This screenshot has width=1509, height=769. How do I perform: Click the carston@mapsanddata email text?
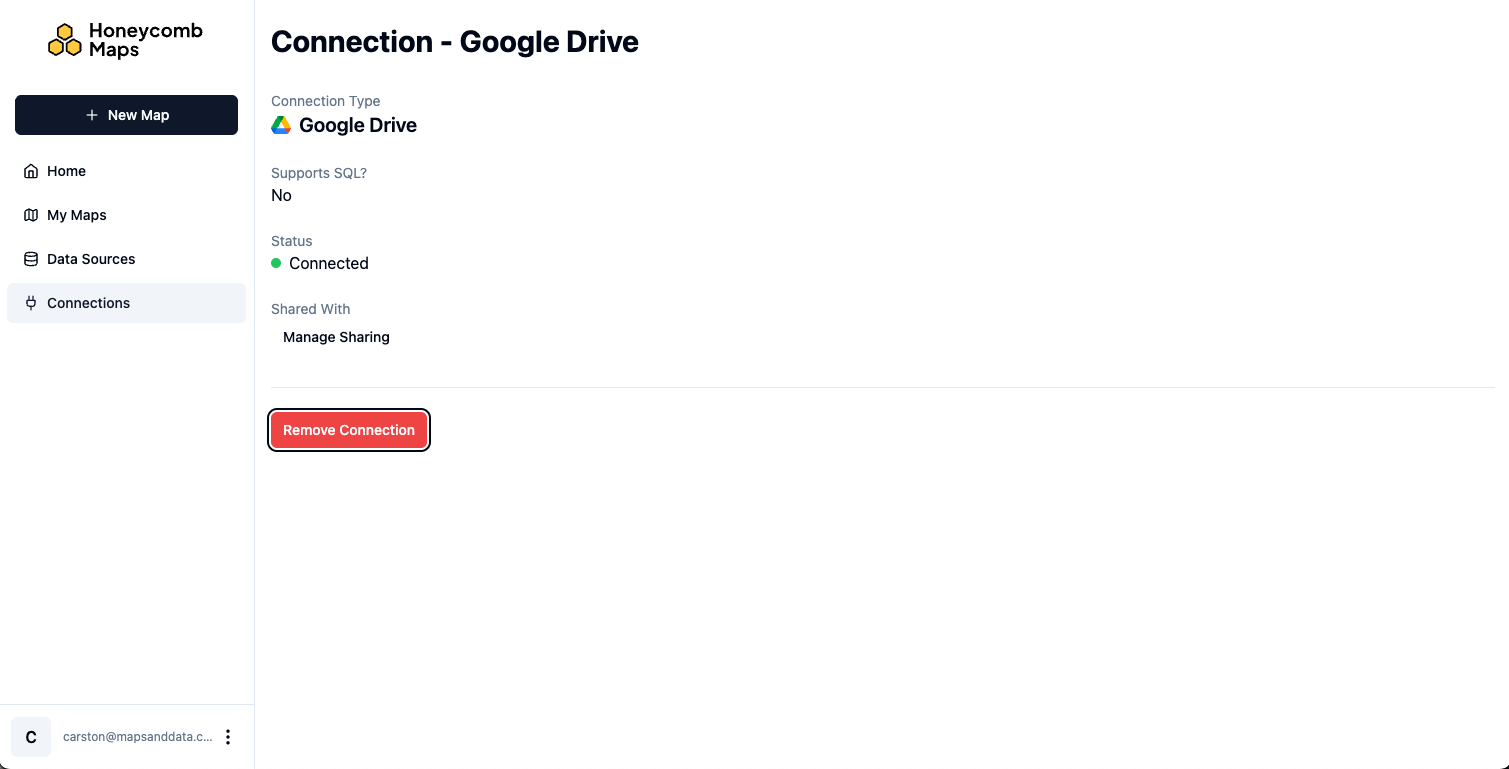(137, 736)
